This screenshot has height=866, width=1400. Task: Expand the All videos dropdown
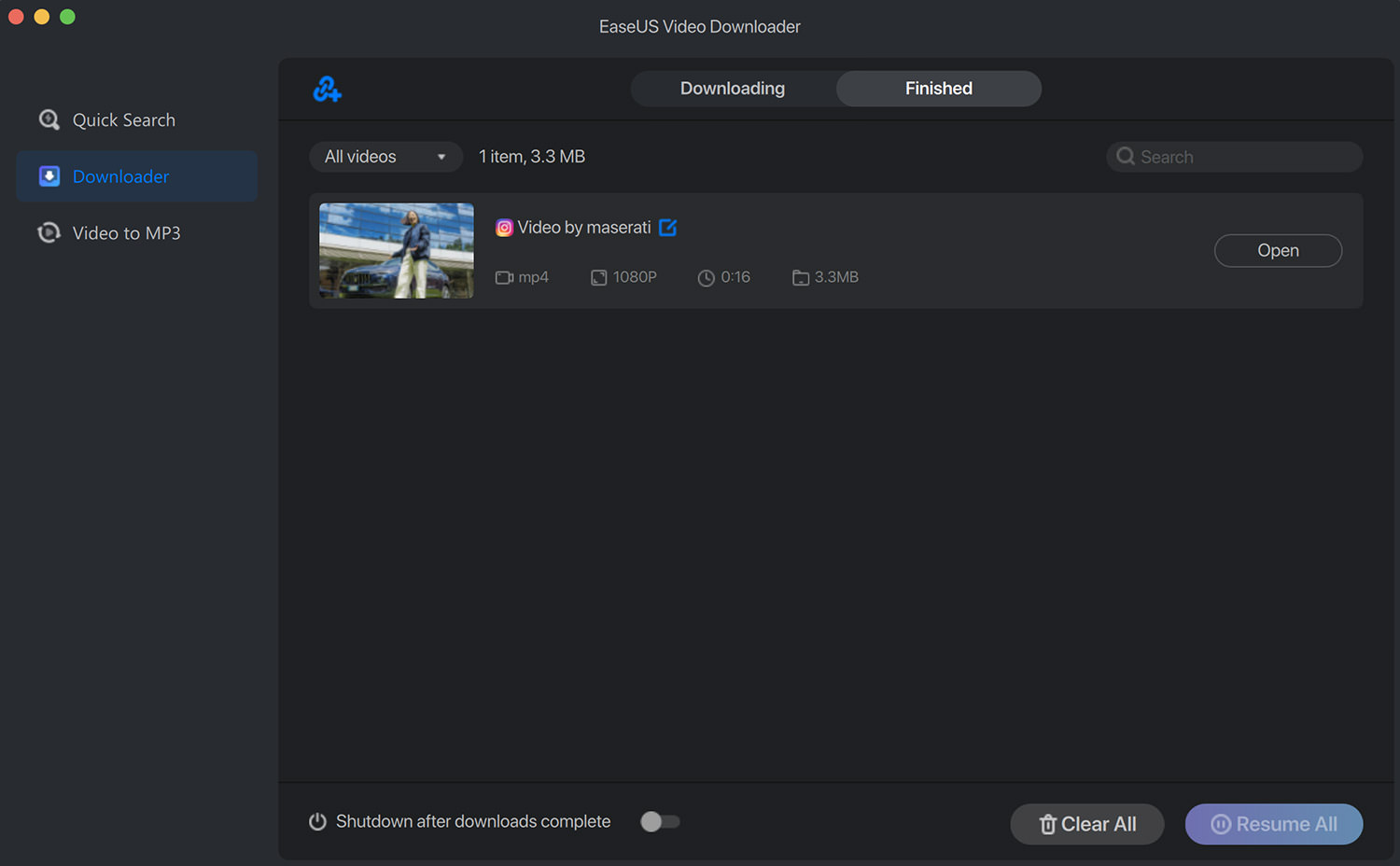pos(385,157)
